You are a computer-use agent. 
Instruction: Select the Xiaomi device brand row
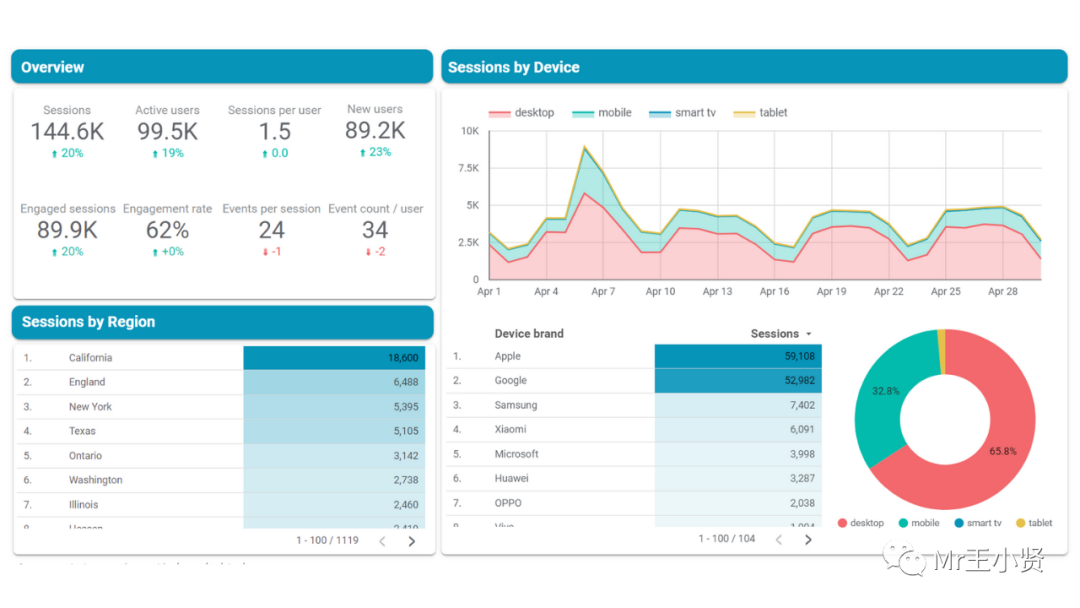click(634, 430)
